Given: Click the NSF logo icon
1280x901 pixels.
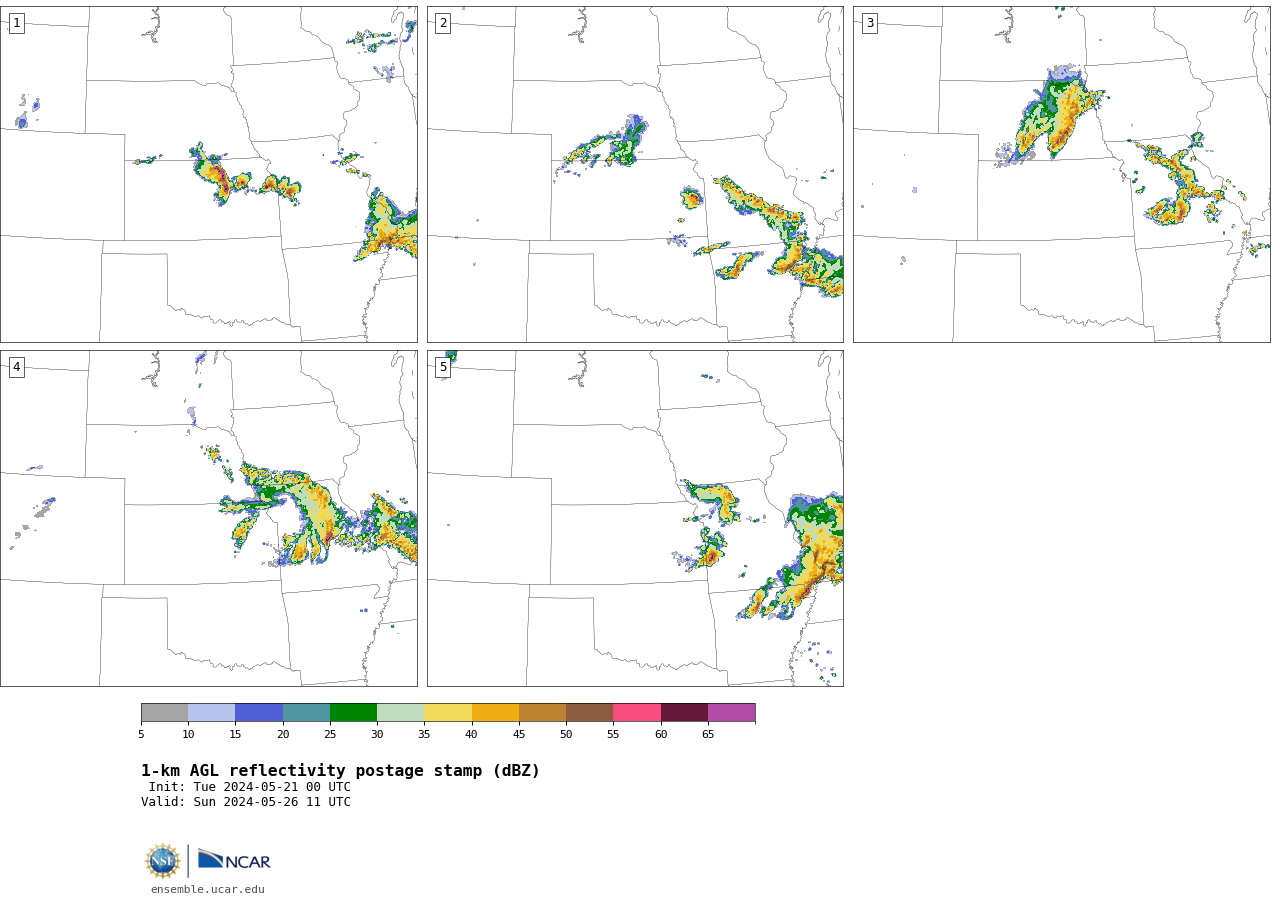Looking at the screenshot, I should (x=163, y=861).
